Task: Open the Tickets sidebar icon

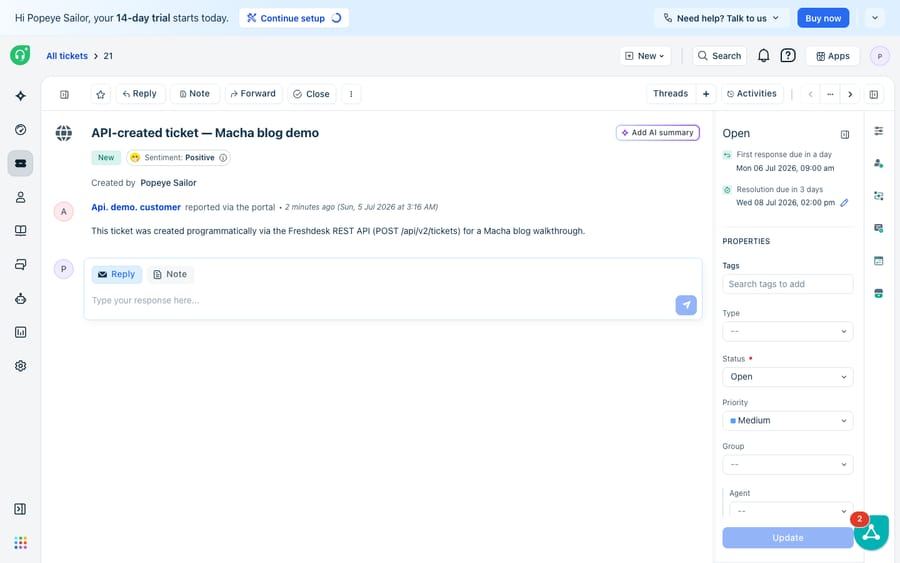Action: [21, 164]
